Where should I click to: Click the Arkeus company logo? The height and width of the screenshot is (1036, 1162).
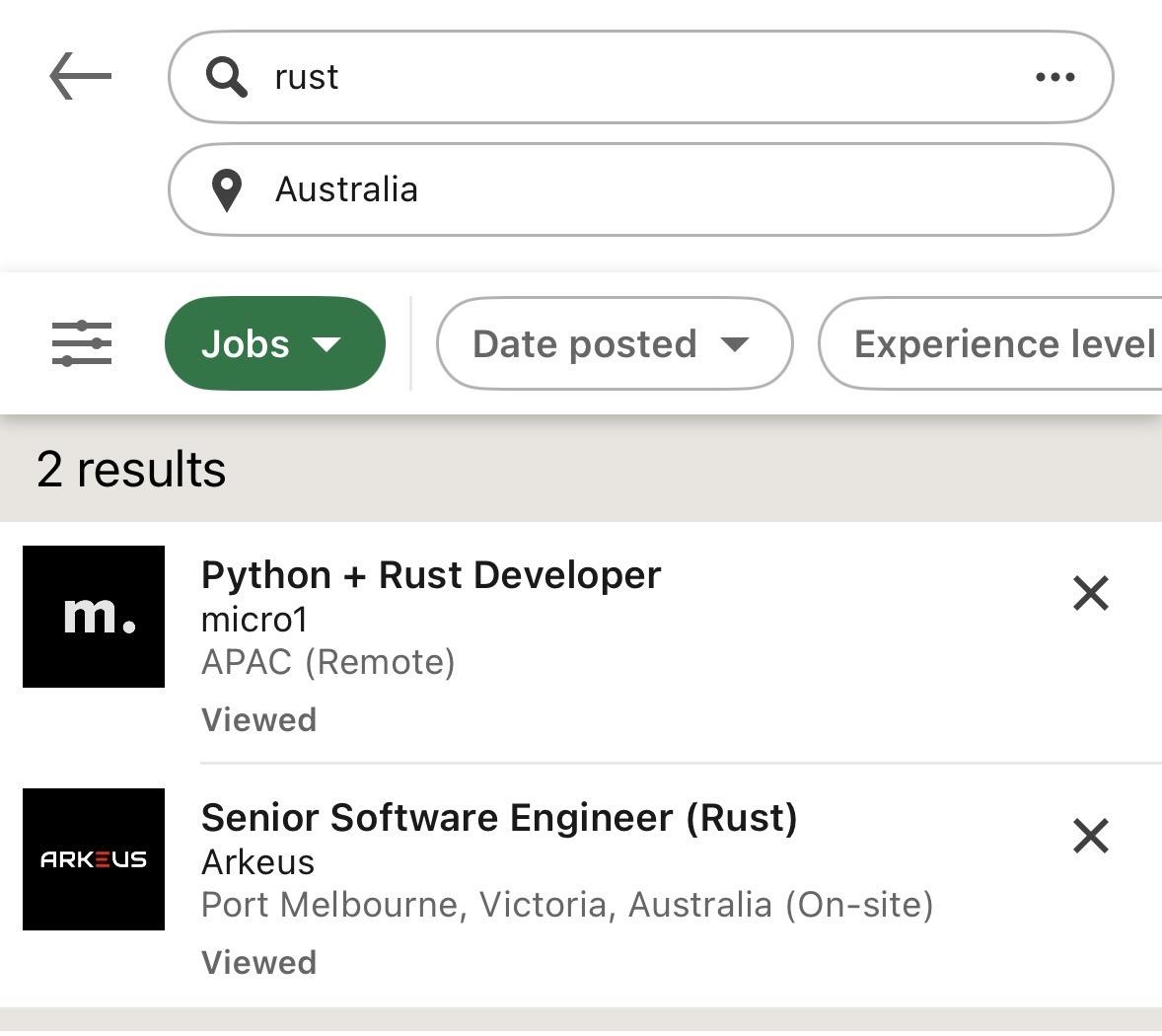click(x=94, y=859)
